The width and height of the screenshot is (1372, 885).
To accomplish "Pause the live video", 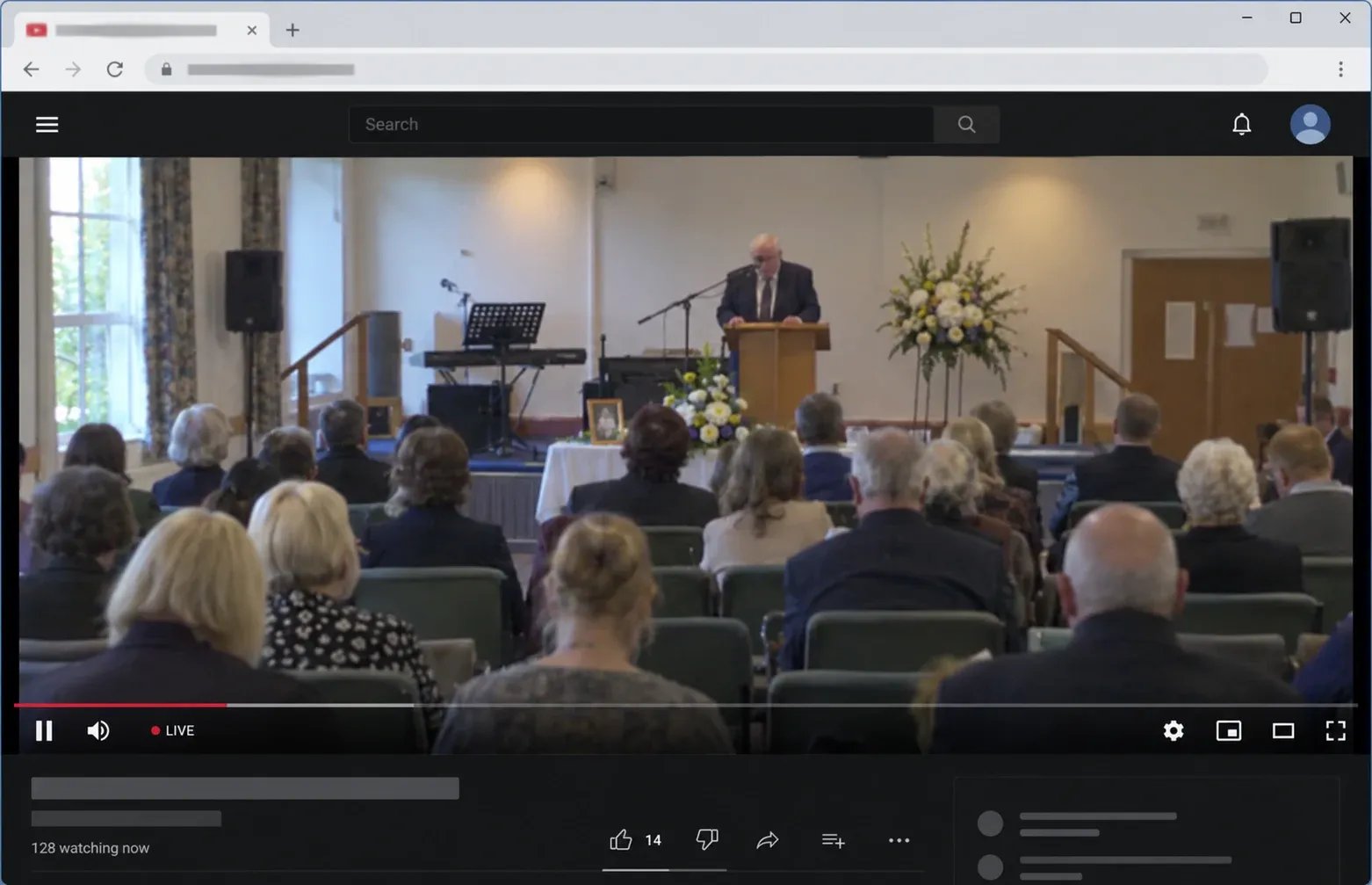I will pyautogui.click(x=44, y=730).
